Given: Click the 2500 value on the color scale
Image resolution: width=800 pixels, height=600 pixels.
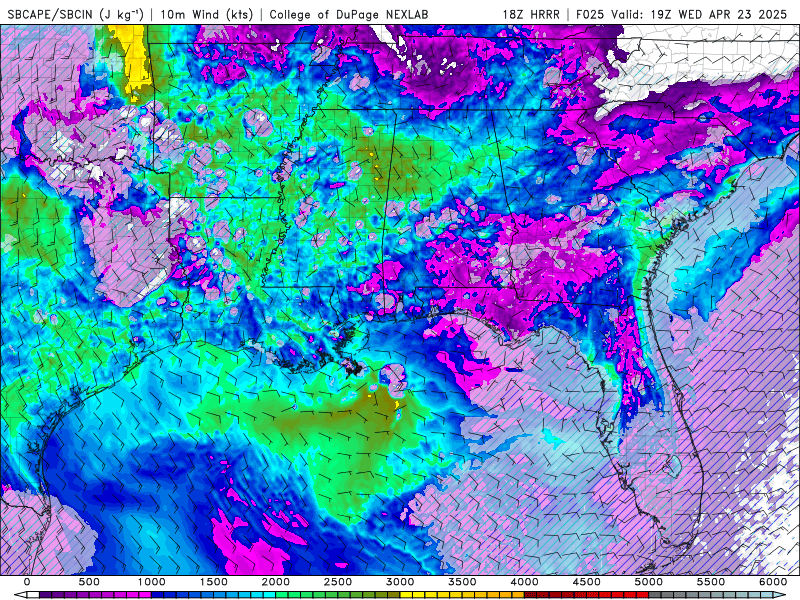Looking at the screenshot, I should point(338,582).
